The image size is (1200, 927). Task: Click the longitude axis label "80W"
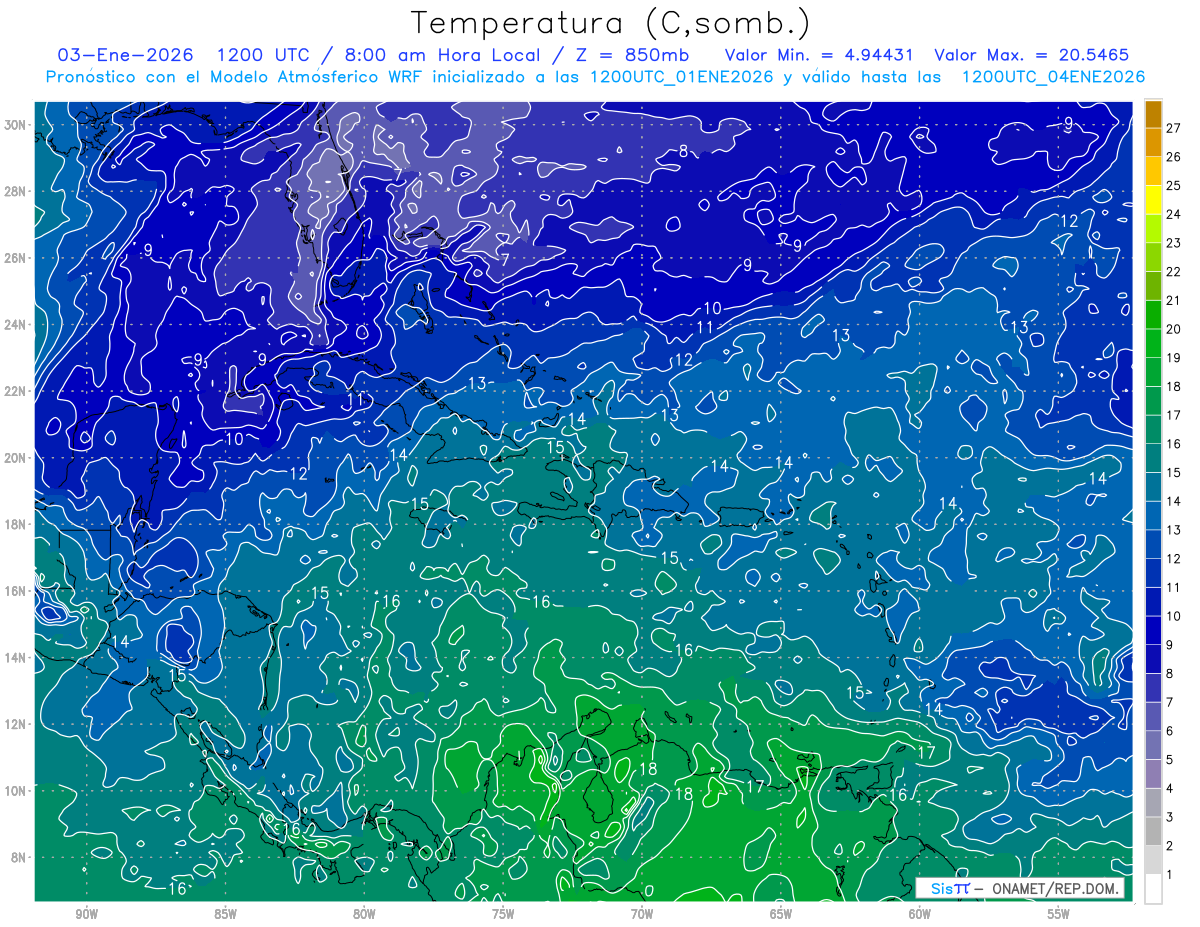pos(364,914)
